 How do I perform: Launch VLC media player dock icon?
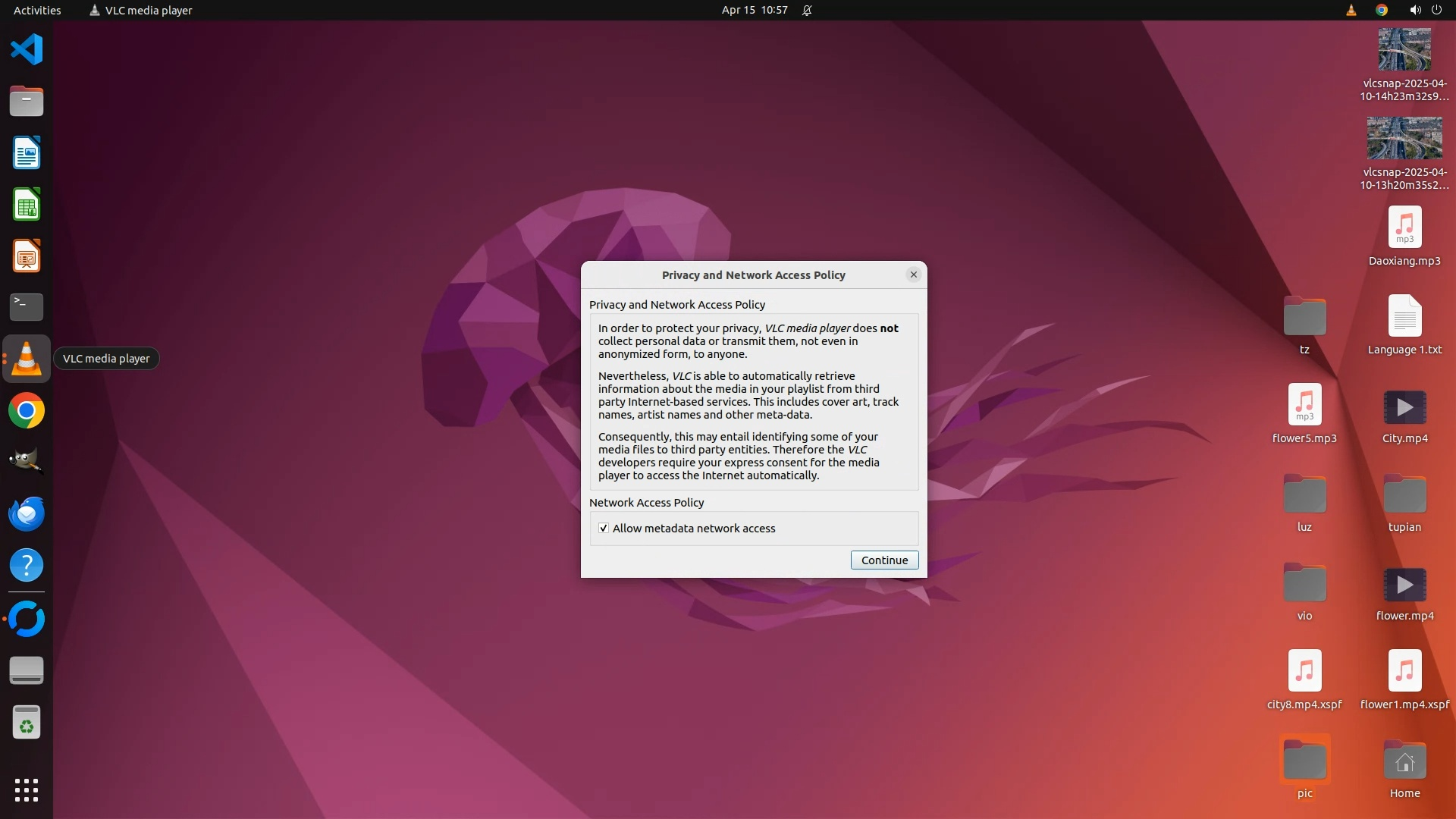[27, 359]
